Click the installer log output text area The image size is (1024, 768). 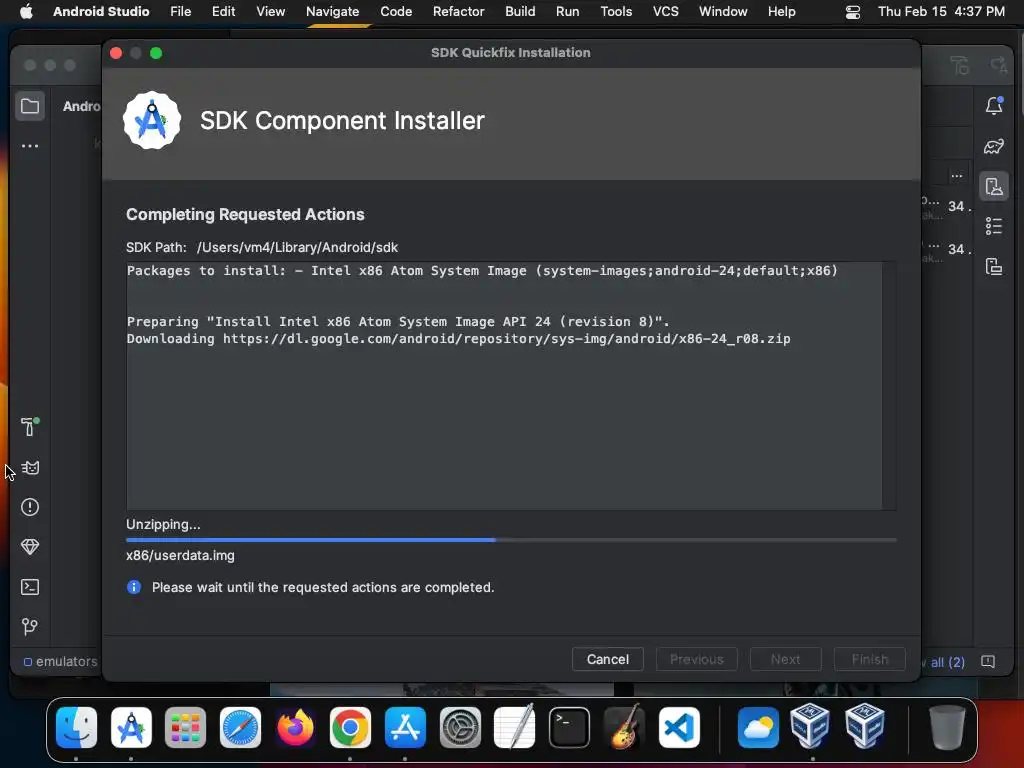(x=504, y=385)
